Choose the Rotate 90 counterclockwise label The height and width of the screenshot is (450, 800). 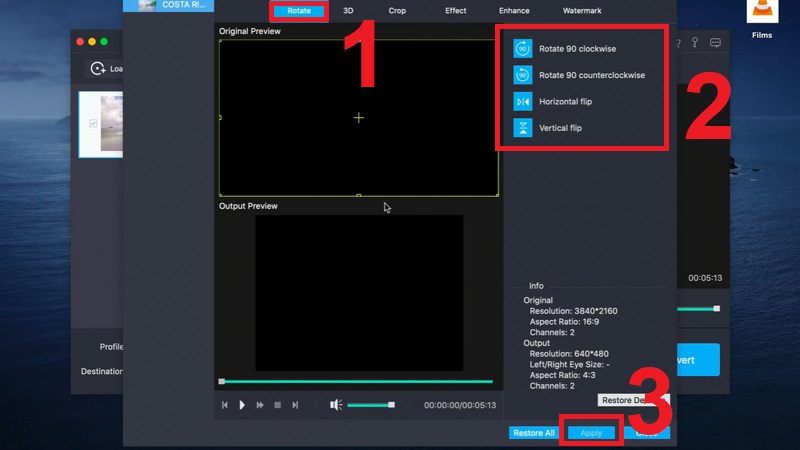(592, 75)
